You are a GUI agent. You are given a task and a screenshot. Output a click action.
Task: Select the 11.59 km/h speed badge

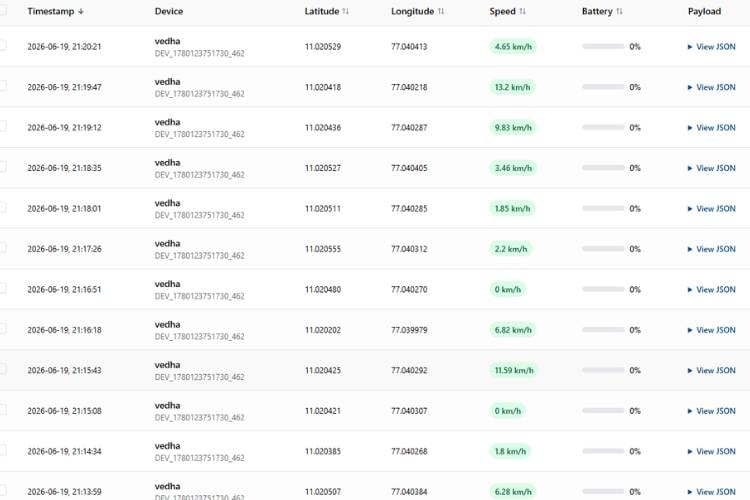click(514, 371)
